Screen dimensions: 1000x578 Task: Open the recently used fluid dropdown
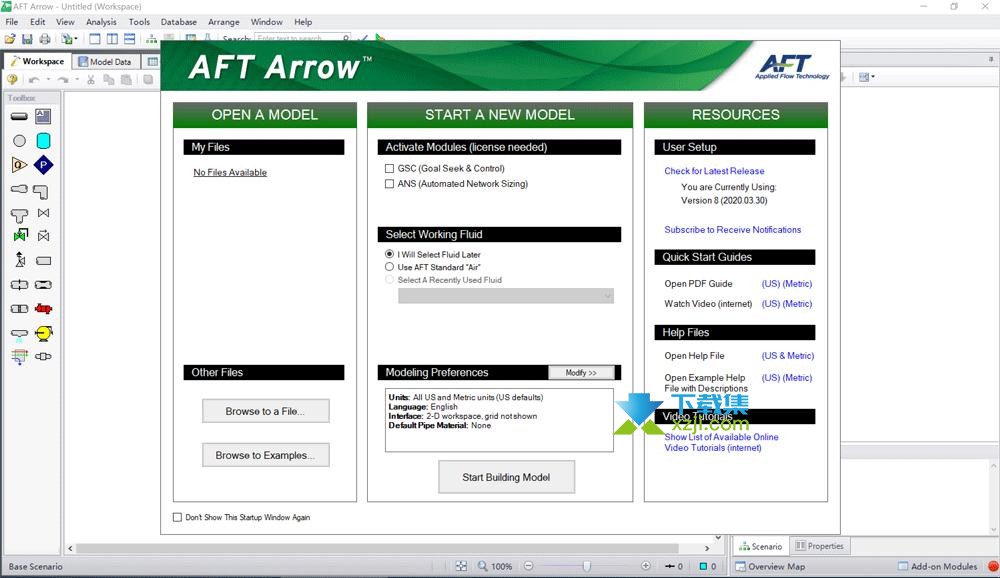click(506, 296)
